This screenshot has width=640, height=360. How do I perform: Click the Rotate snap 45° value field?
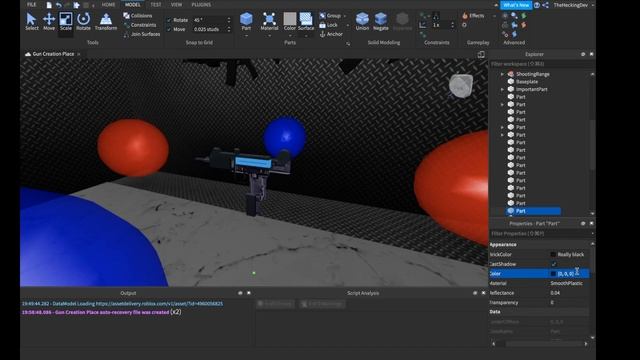coord(208,20)
